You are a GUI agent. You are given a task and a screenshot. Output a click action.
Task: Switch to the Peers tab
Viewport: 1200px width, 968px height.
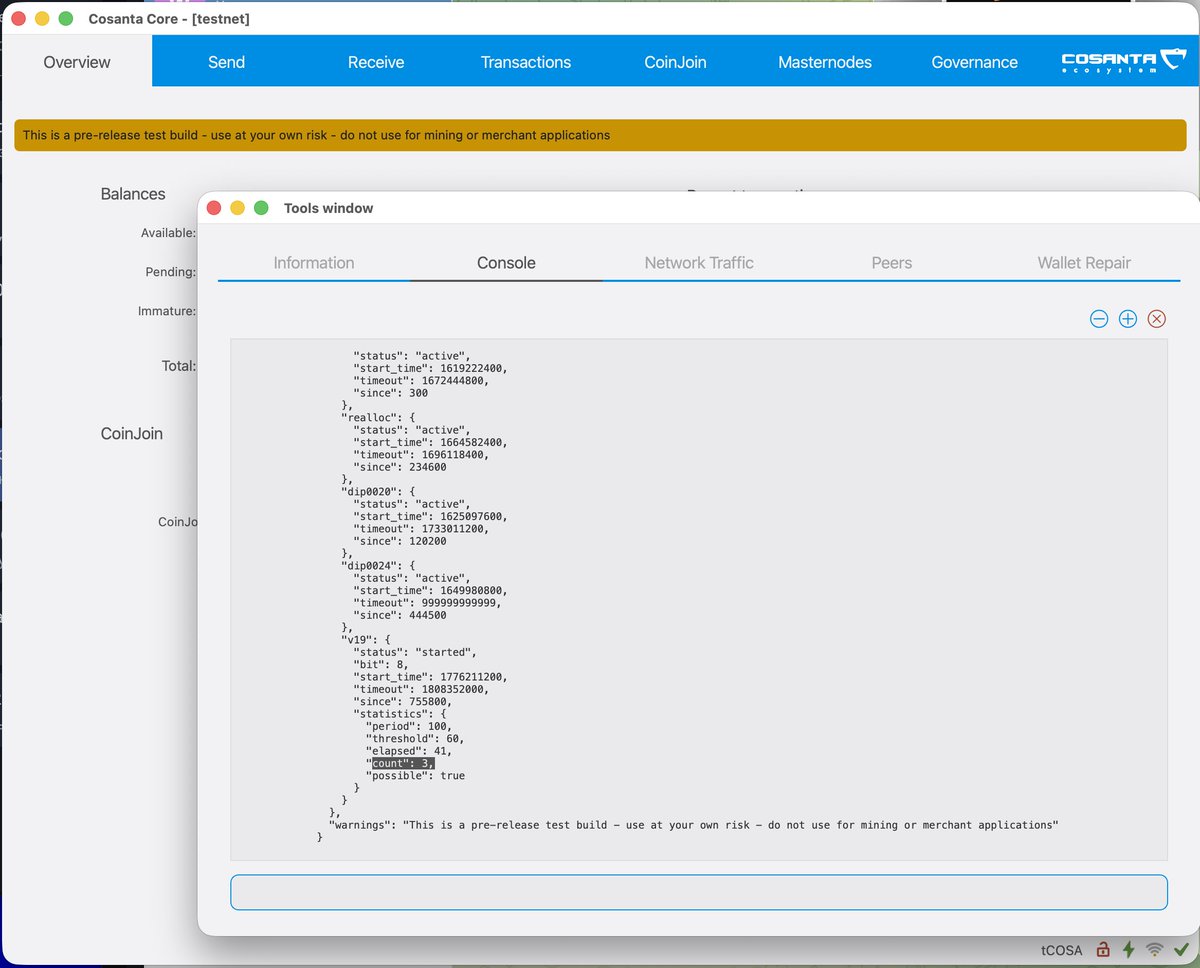[x=892, y=263]
